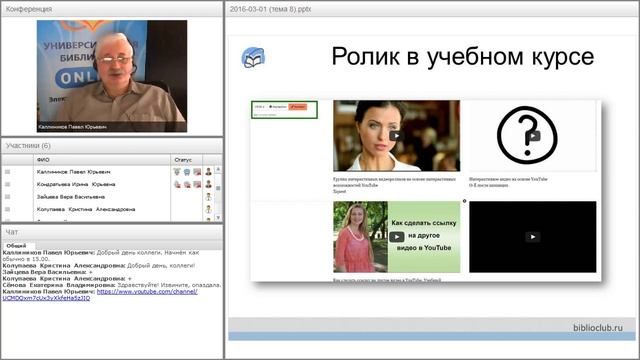Viewport: 640px width, 360px height.
Task: Sort participants by Статус column header
Action: point(187,160)
